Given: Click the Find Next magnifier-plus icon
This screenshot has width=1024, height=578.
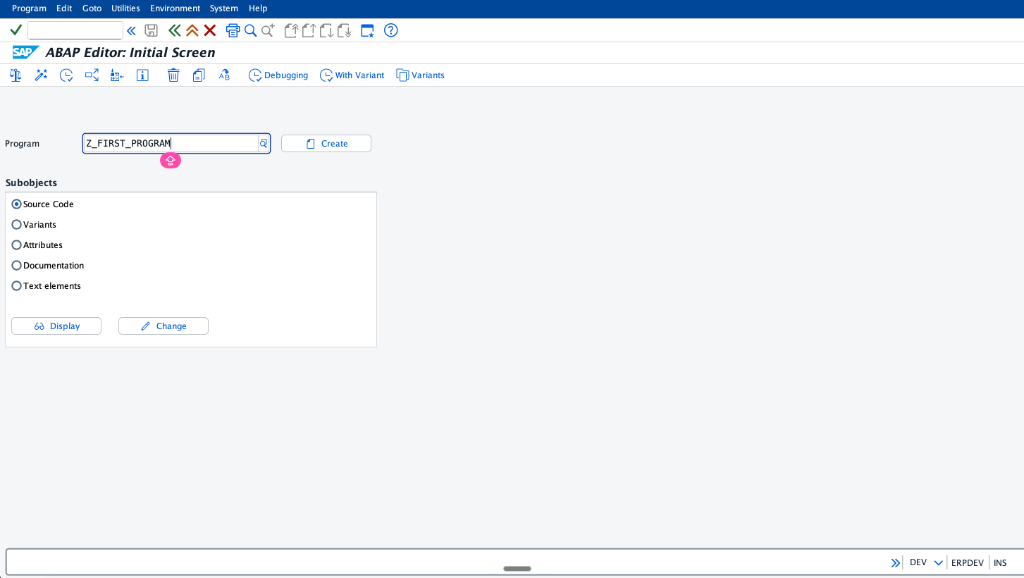Looking at the screenshot, I should click(x=268, y=31).
